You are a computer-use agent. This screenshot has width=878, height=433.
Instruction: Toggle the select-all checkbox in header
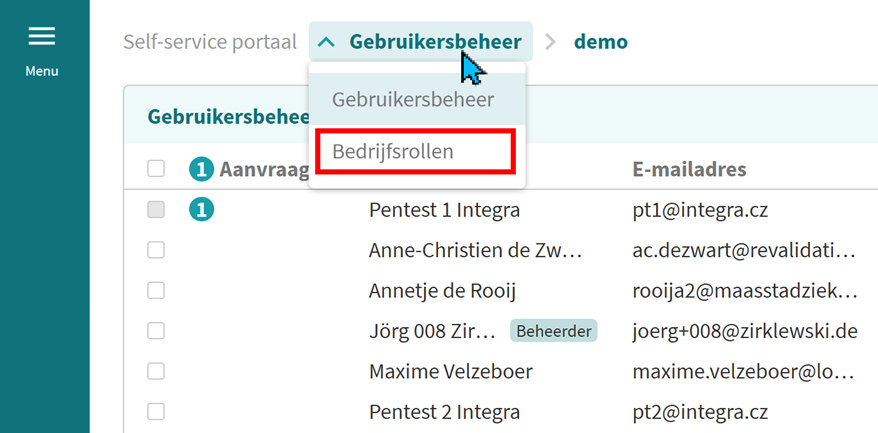click(156, 169)
